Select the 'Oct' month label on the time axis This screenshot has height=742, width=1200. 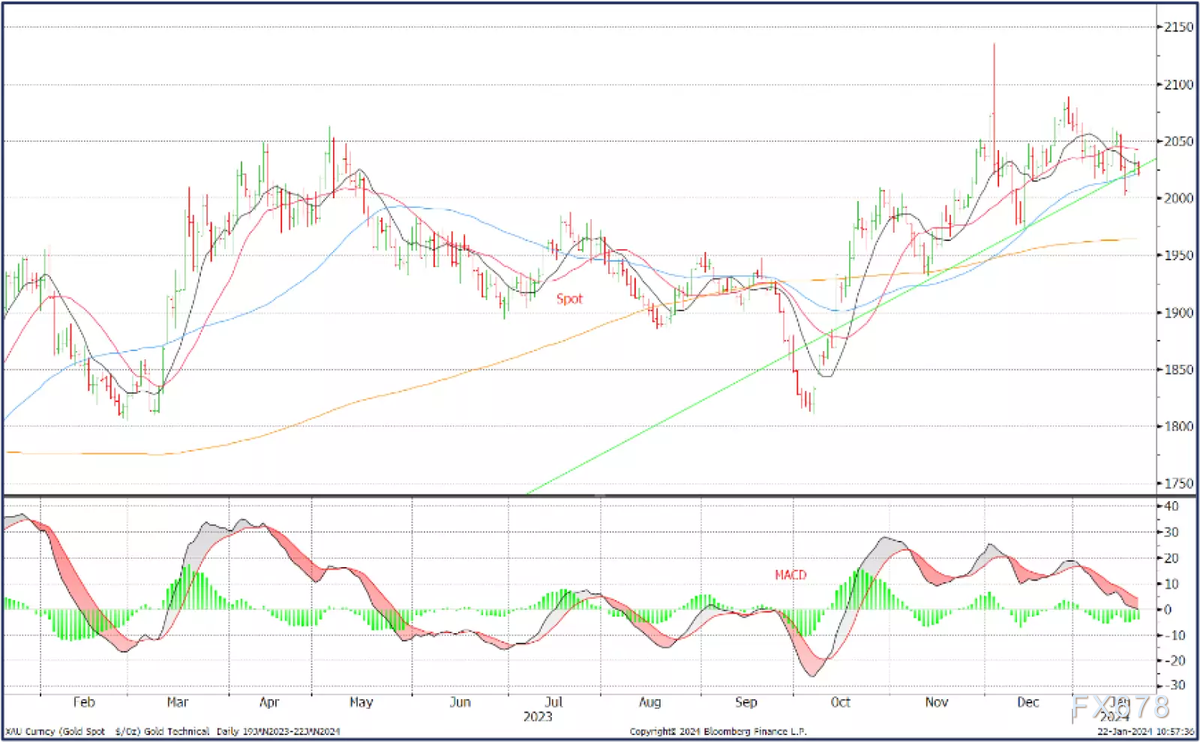(x=840, y=702)
